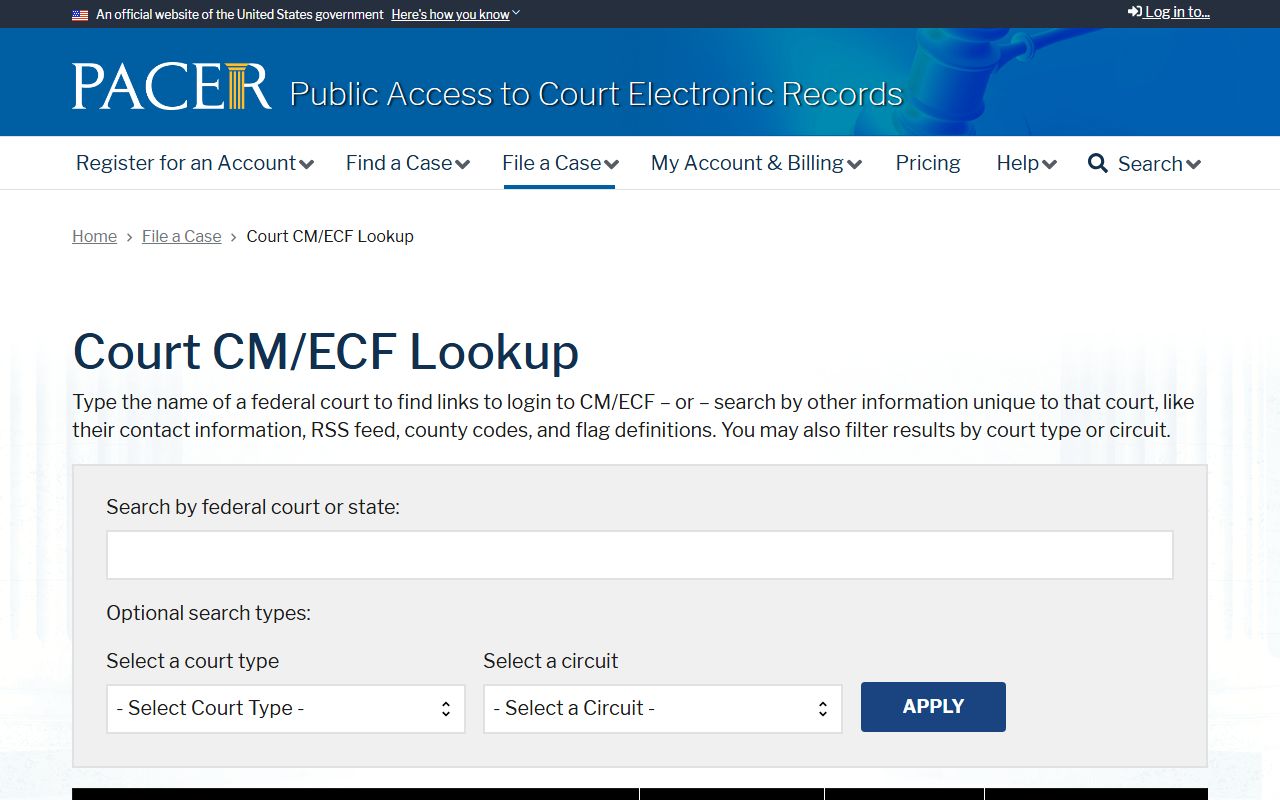1280x800 pixels.
Task: Focus the federal court or state search field
Action: (x=640, y=555)
